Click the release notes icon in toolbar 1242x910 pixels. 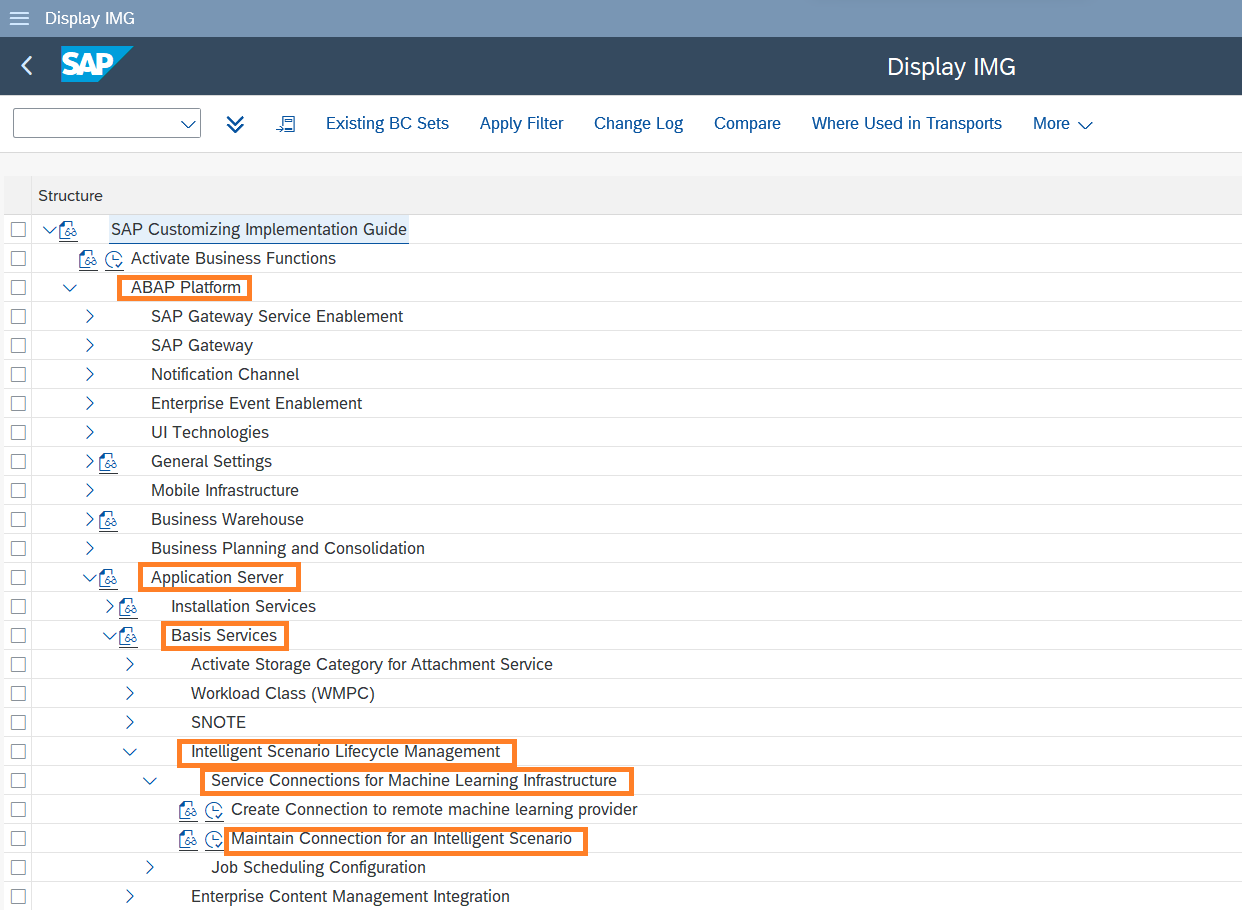click(x=286, y=124)
